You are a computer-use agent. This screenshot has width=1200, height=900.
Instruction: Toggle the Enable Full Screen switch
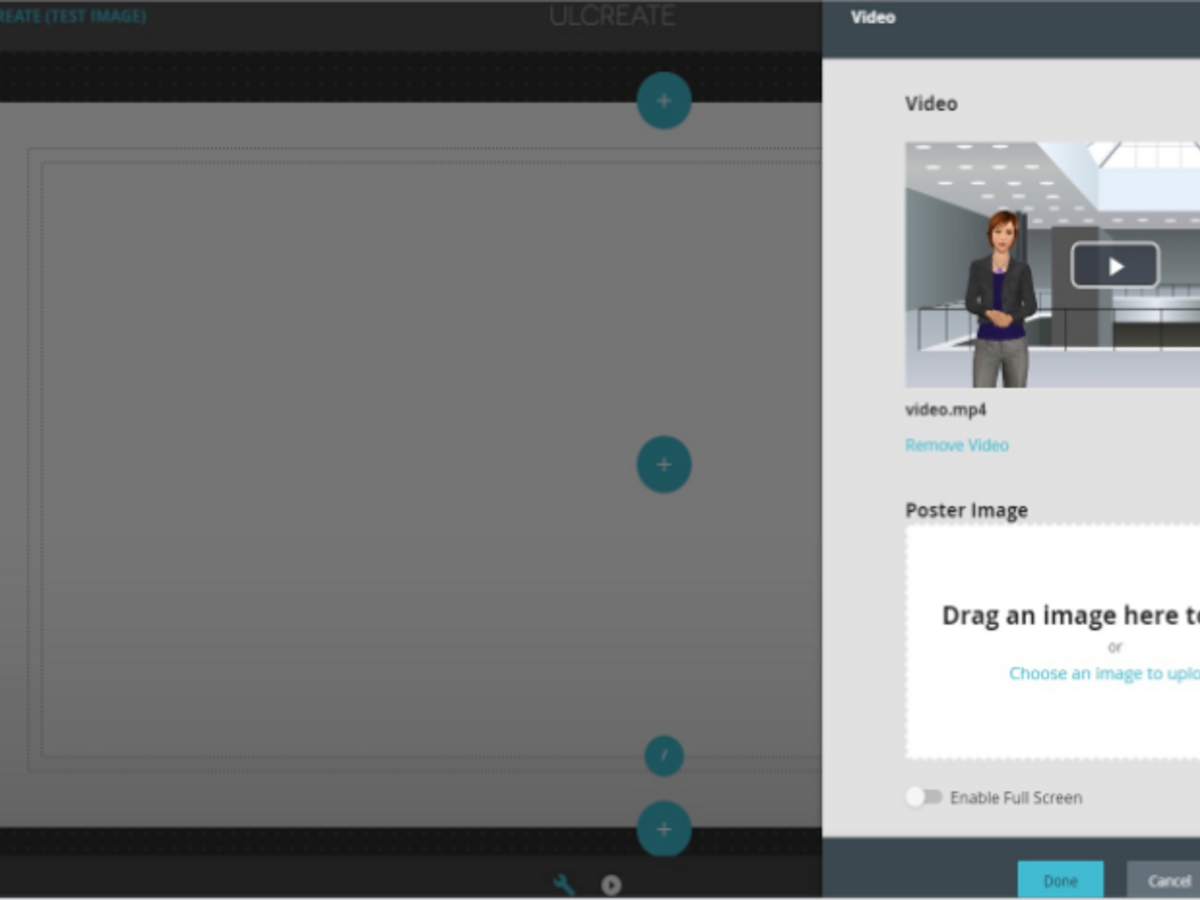[924, 797]
